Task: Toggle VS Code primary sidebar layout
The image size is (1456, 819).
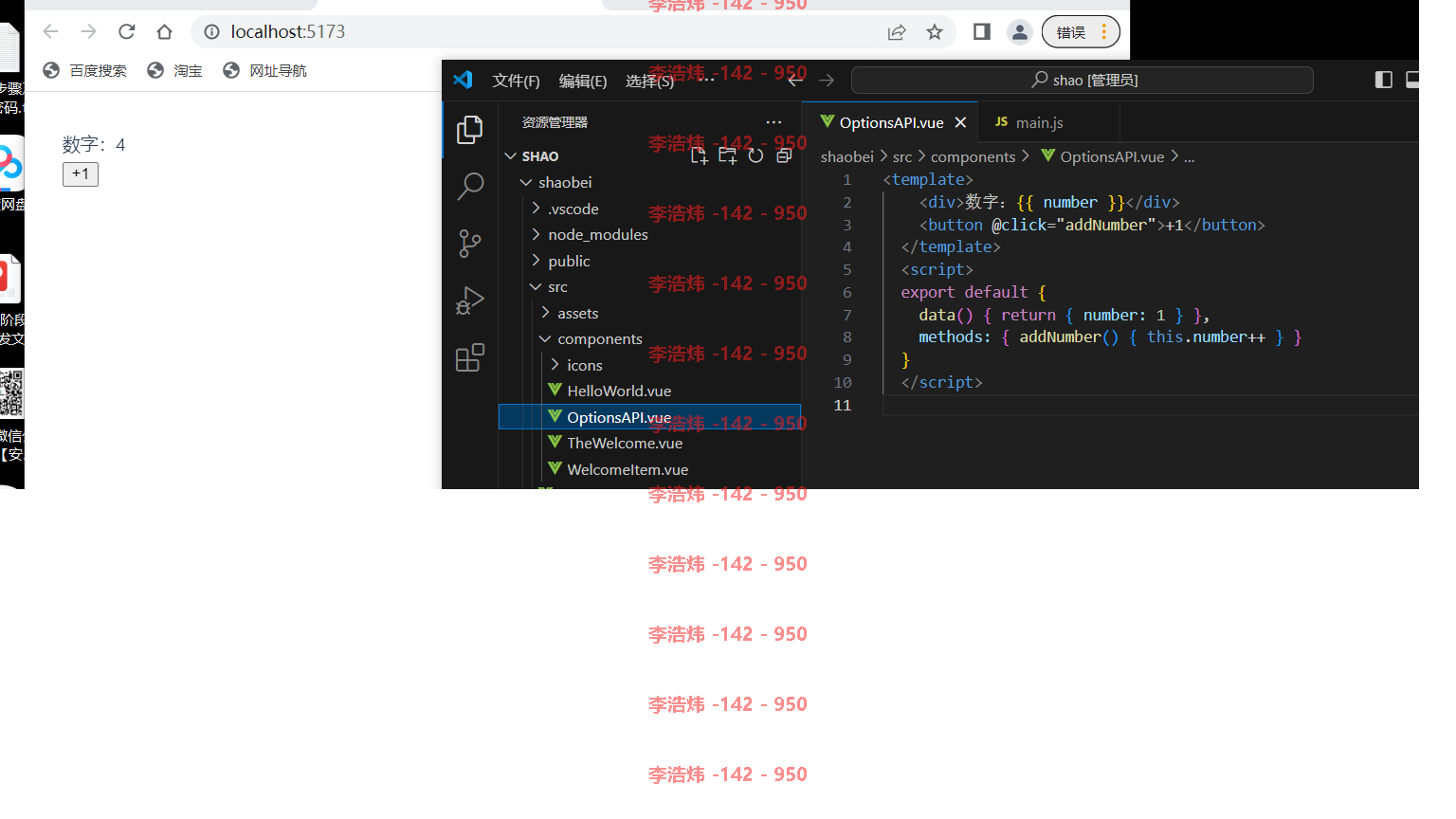Action: 1384,81
